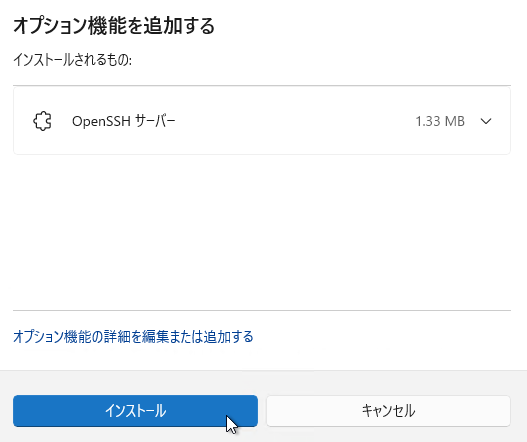Show the description under the OpenSSH サーバー row
Viewport: 527px width, 442px height.
pos(486,121)
